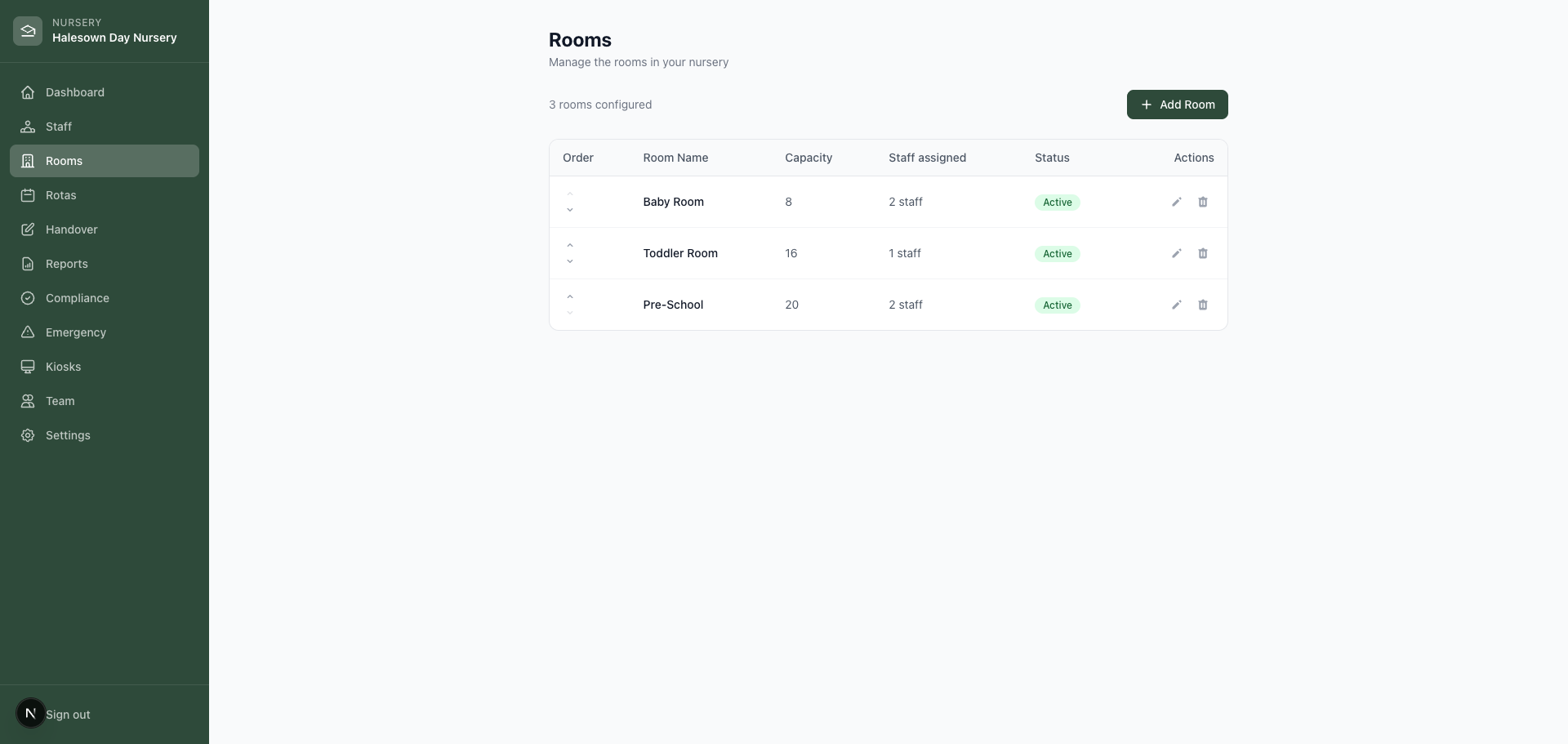Move Toddler Room down in order
The image size is (1568, 744).
(570, 261)
